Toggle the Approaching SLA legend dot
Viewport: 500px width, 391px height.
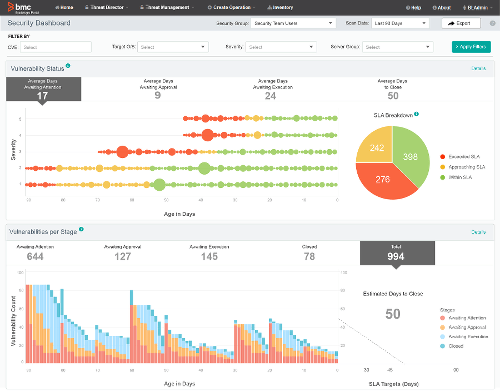[x=443, y=167]
